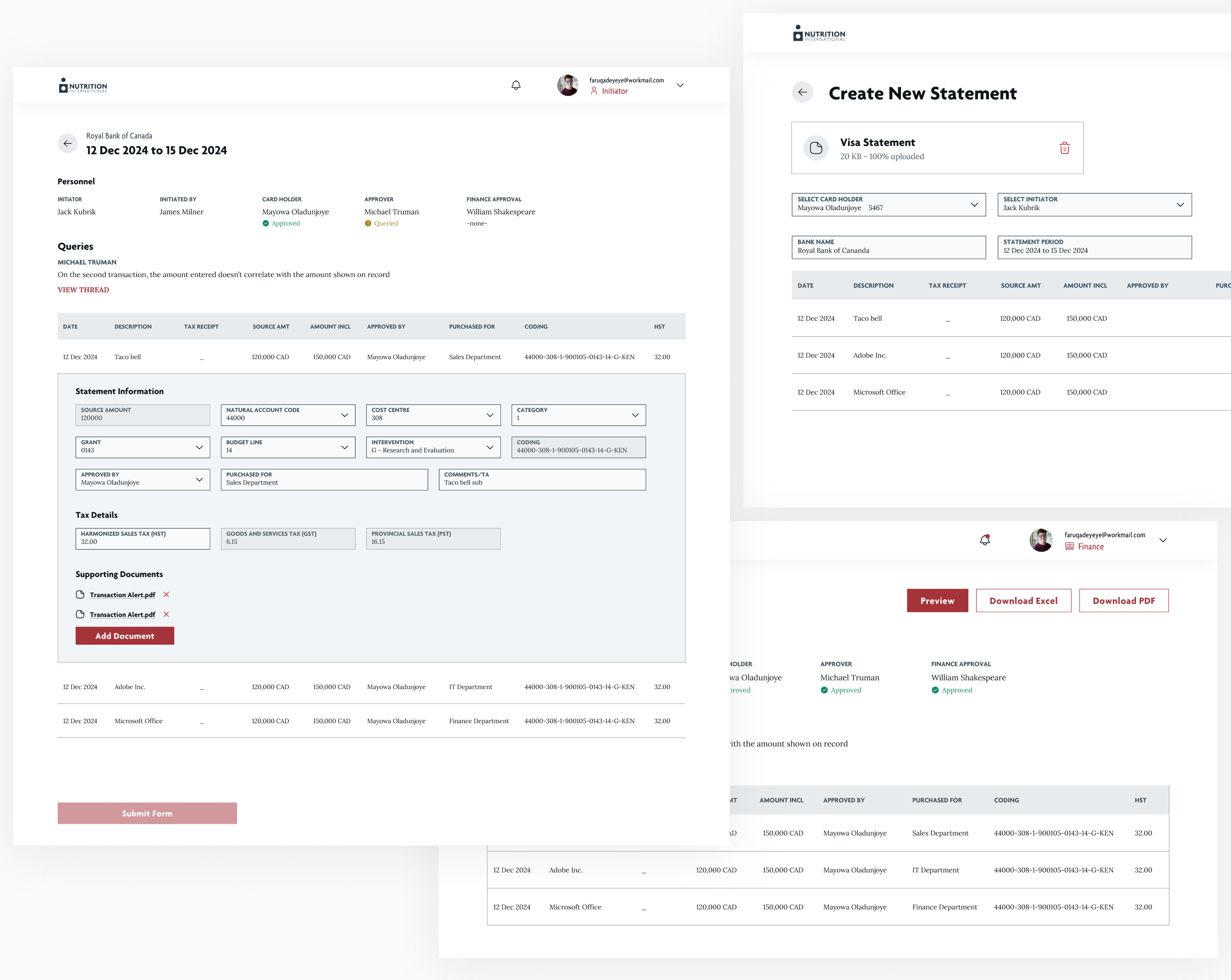The height and width of the screenshot is (980, 1231).
Task: Click the notification bell in Initiator header
Action: point(515,85)
